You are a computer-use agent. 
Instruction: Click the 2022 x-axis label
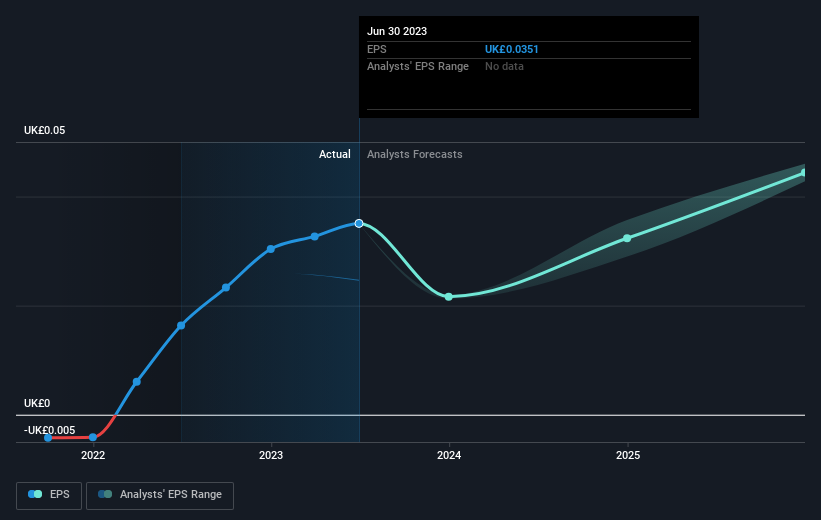[x=93, y=455]
